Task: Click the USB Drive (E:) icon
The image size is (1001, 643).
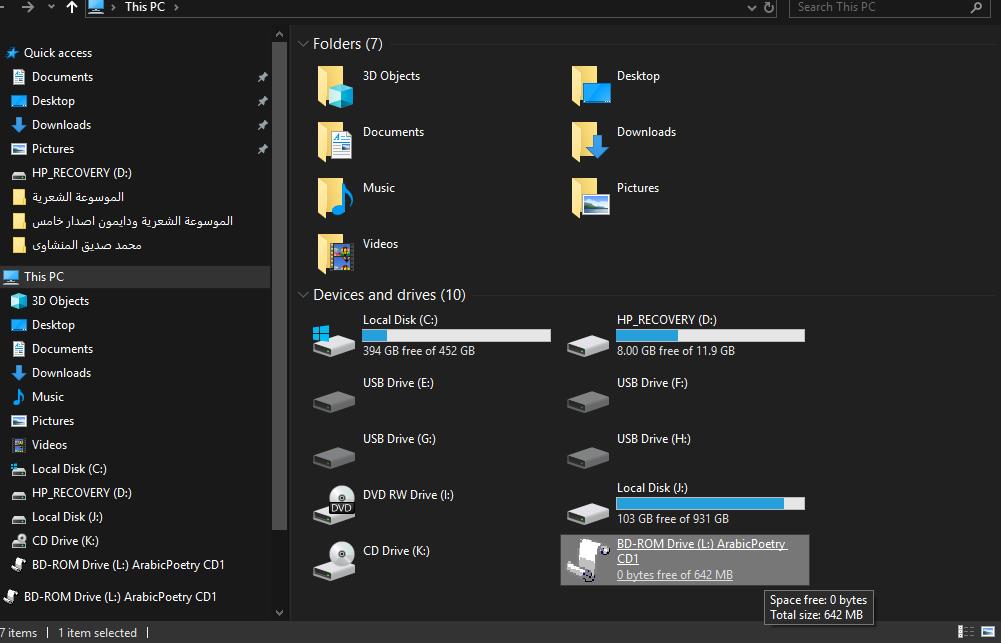Action: click(x=334, y=400)
